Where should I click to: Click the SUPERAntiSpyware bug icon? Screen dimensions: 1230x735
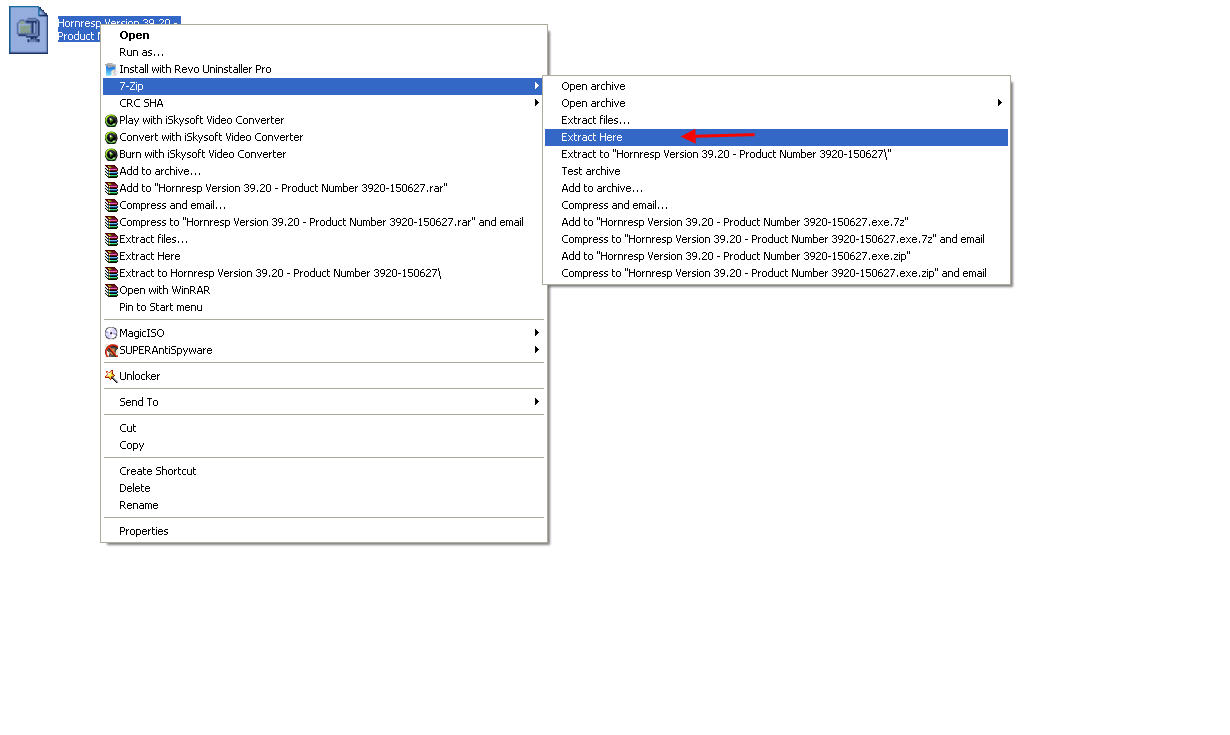pos(111,350)
